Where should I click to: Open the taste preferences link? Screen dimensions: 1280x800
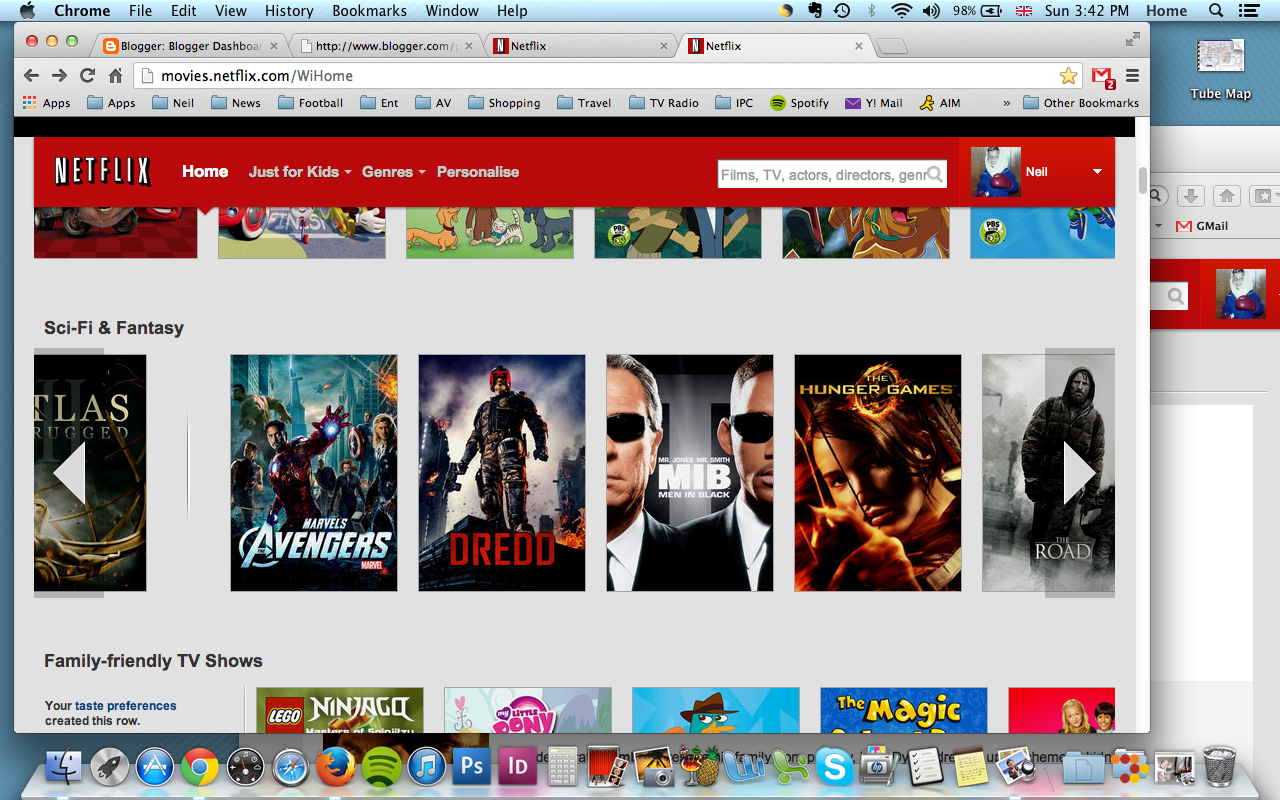coord(126,706)
